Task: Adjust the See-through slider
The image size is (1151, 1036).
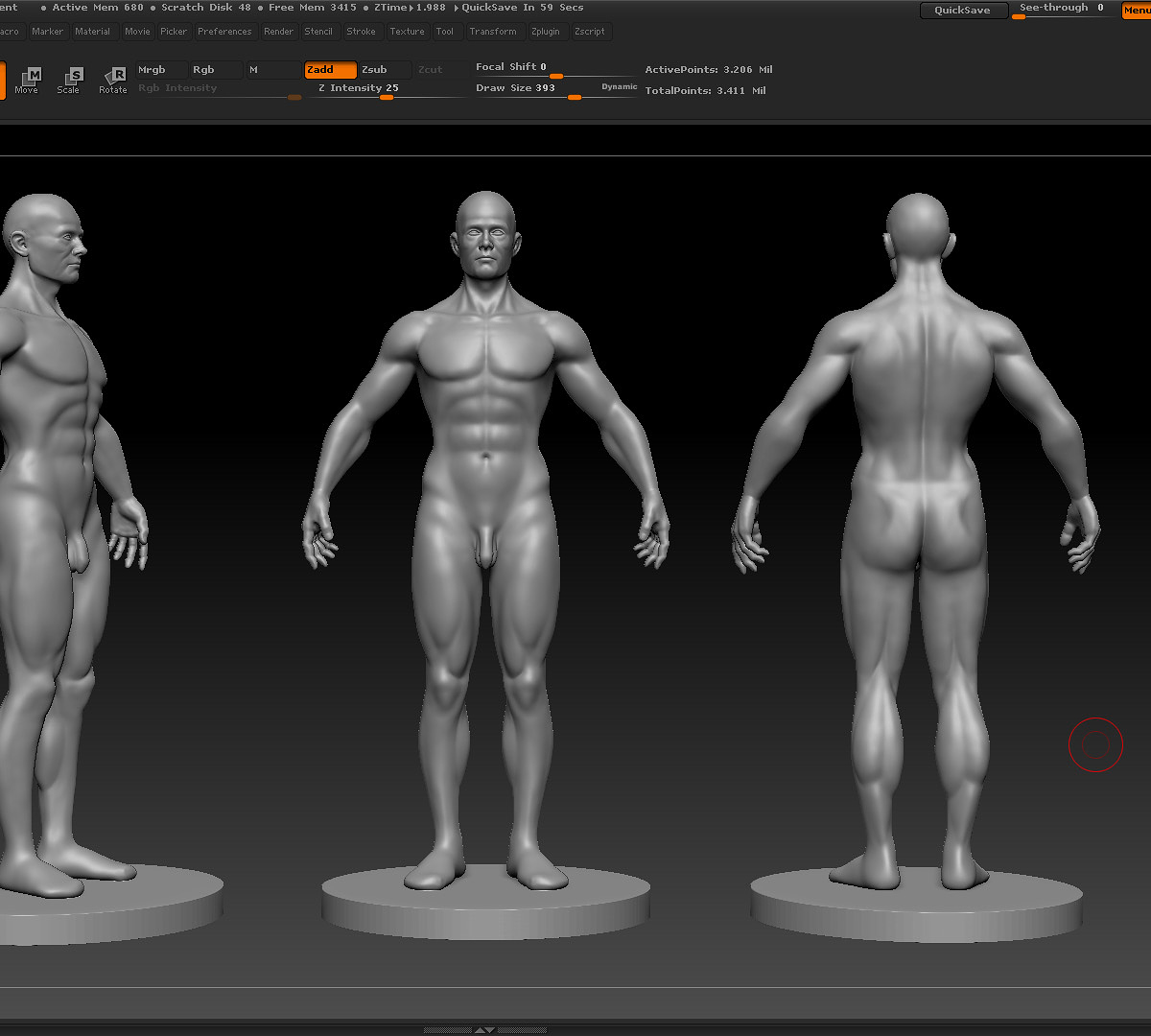Action: coord(1065,10)
